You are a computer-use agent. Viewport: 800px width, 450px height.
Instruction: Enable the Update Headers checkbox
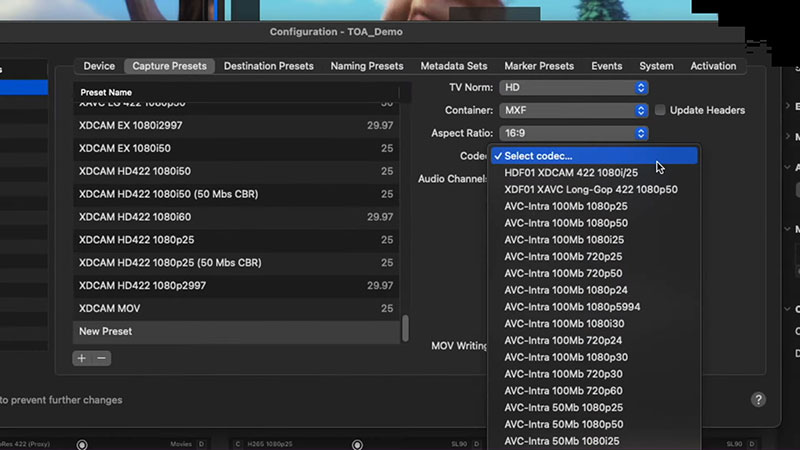660,110
